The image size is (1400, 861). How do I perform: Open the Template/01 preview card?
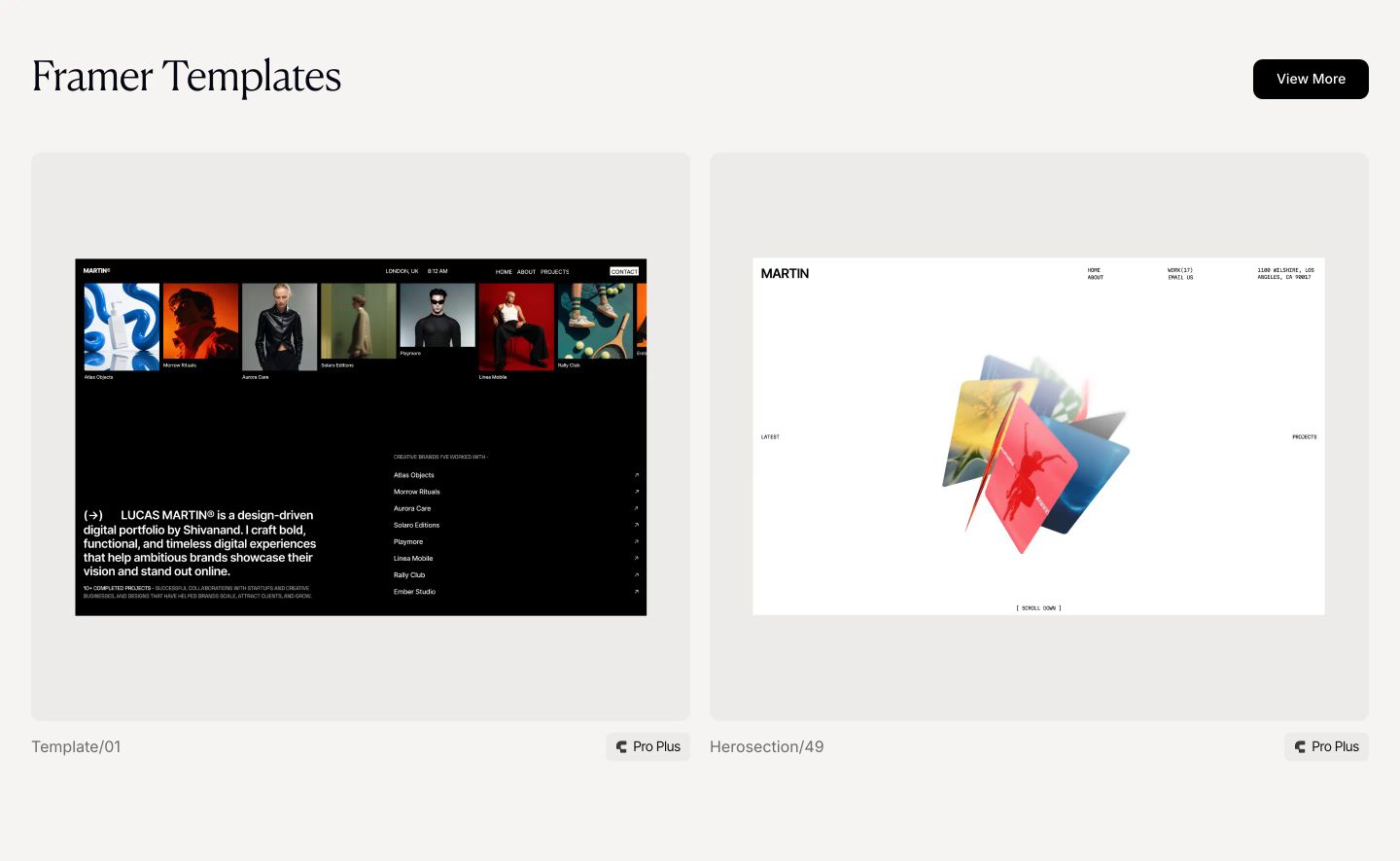point(361,436)
